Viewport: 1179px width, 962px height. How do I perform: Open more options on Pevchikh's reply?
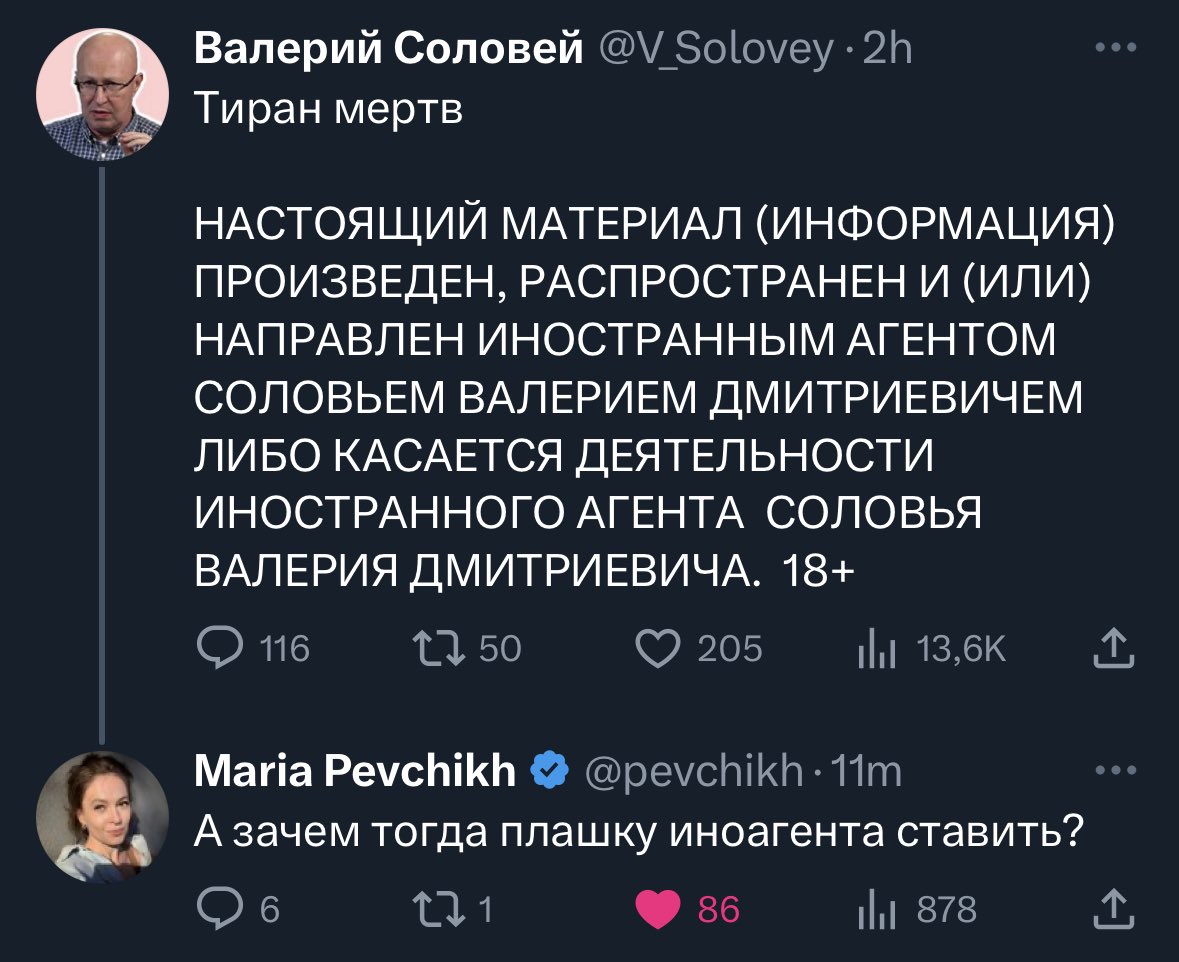(x=1116, y=770)
